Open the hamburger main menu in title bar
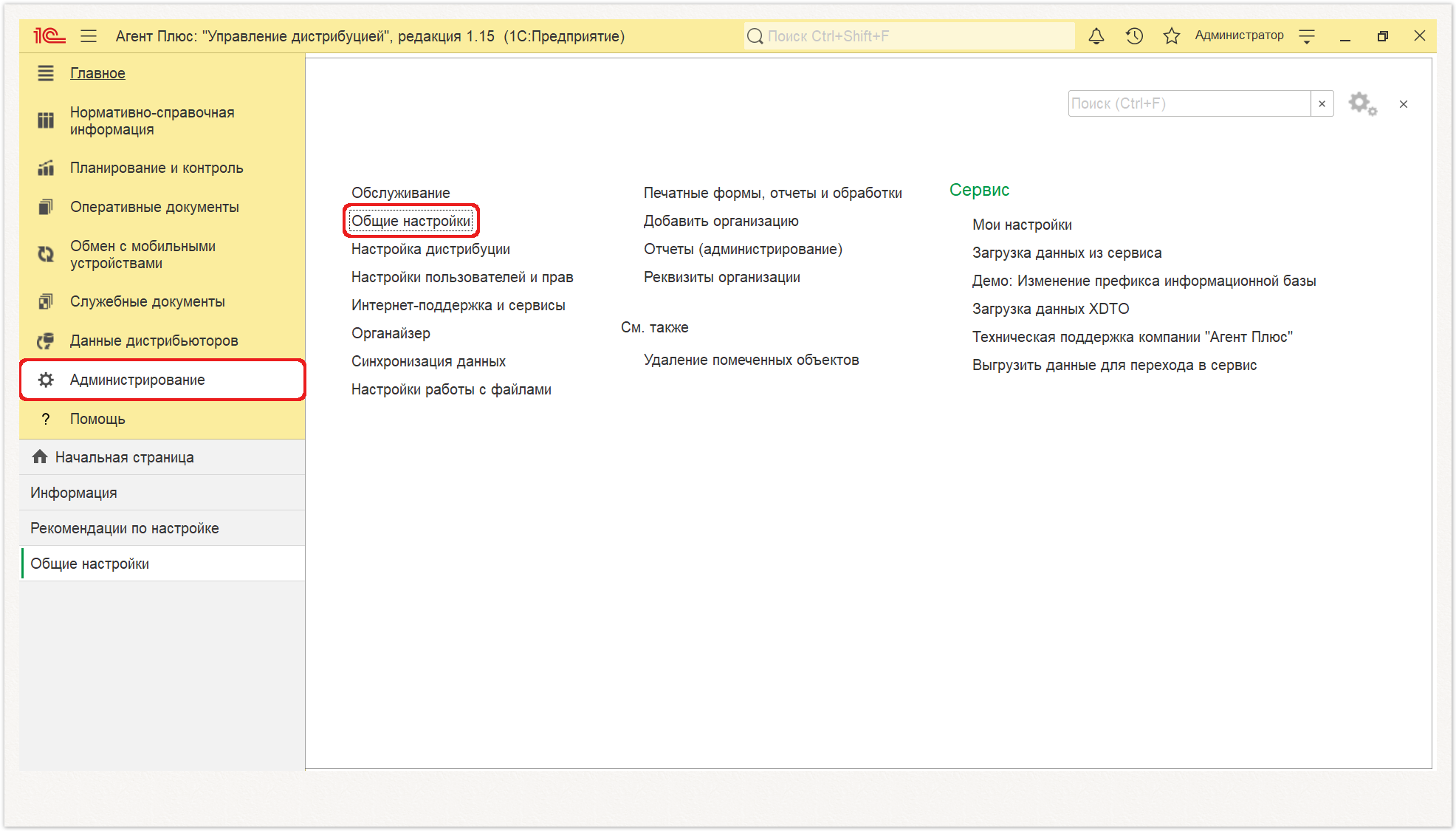This screenshot has width=1456, height=831. [x=89, y=35]
